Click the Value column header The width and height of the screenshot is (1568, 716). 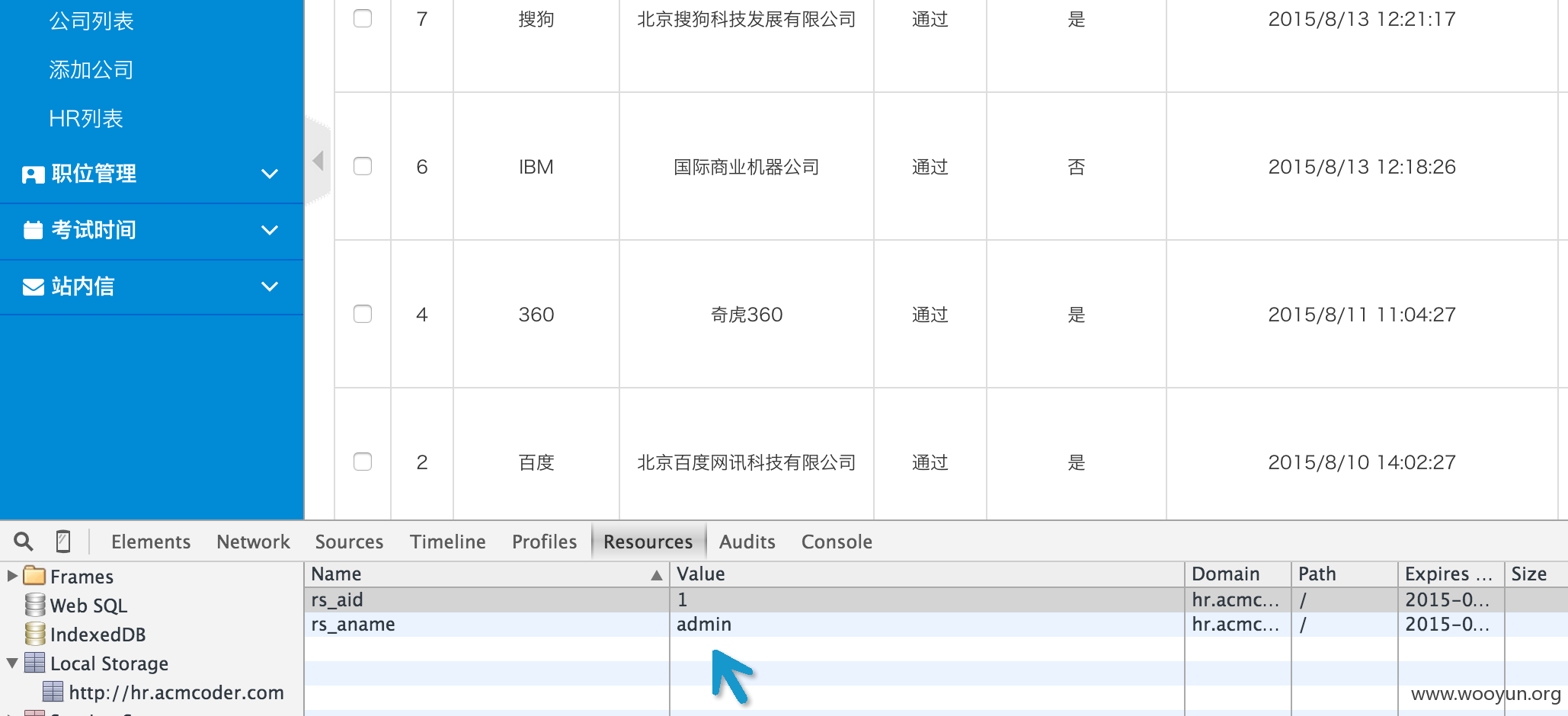point(927,574)
